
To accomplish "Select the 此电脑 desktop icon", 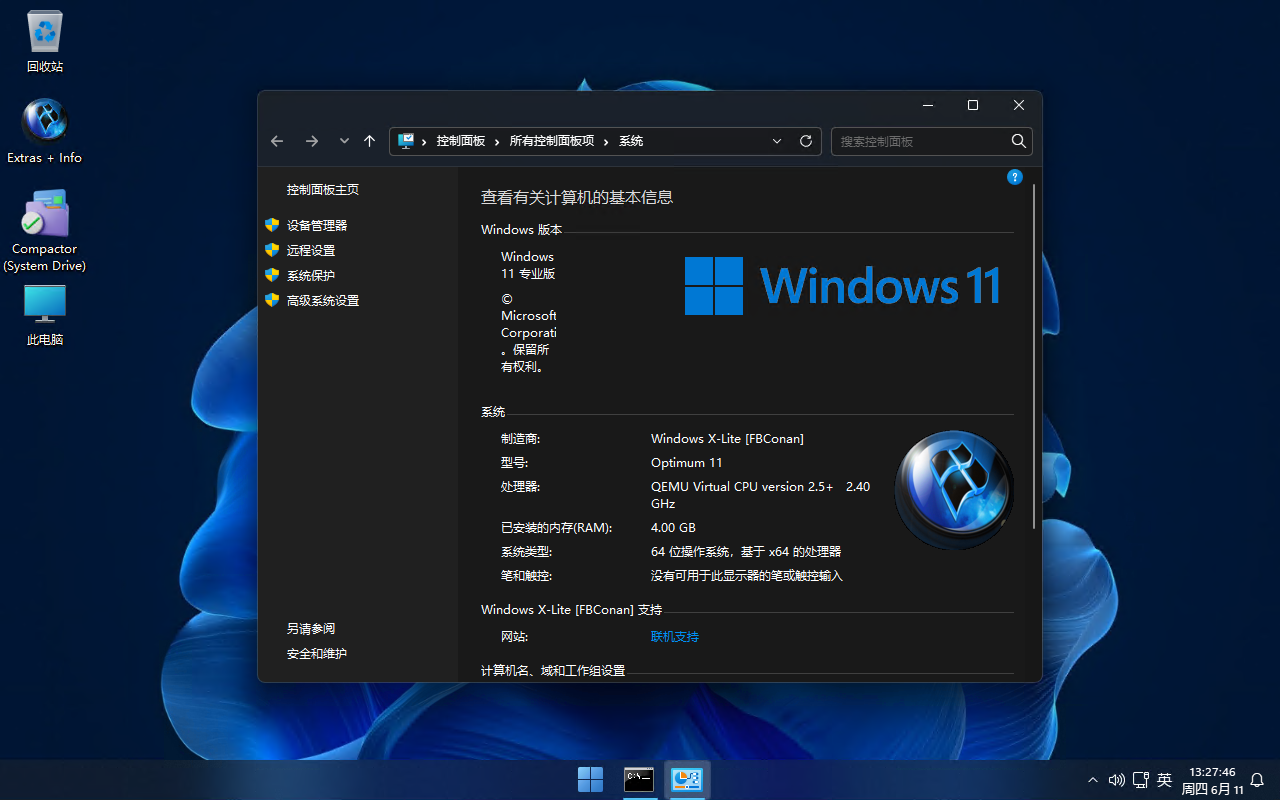I will pyautogui.click(x=44, y=315).
